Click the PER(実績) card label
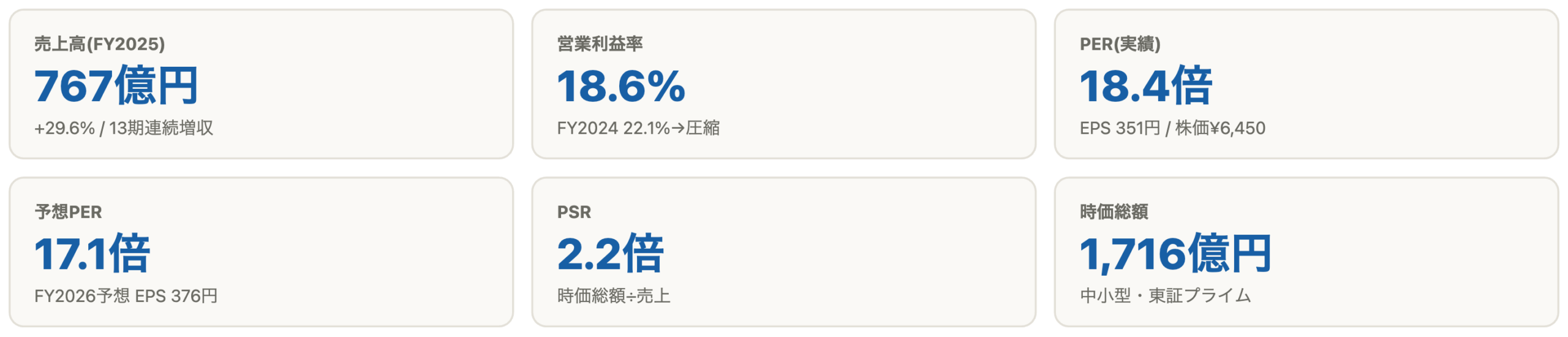 click(x=1120, y=44)
